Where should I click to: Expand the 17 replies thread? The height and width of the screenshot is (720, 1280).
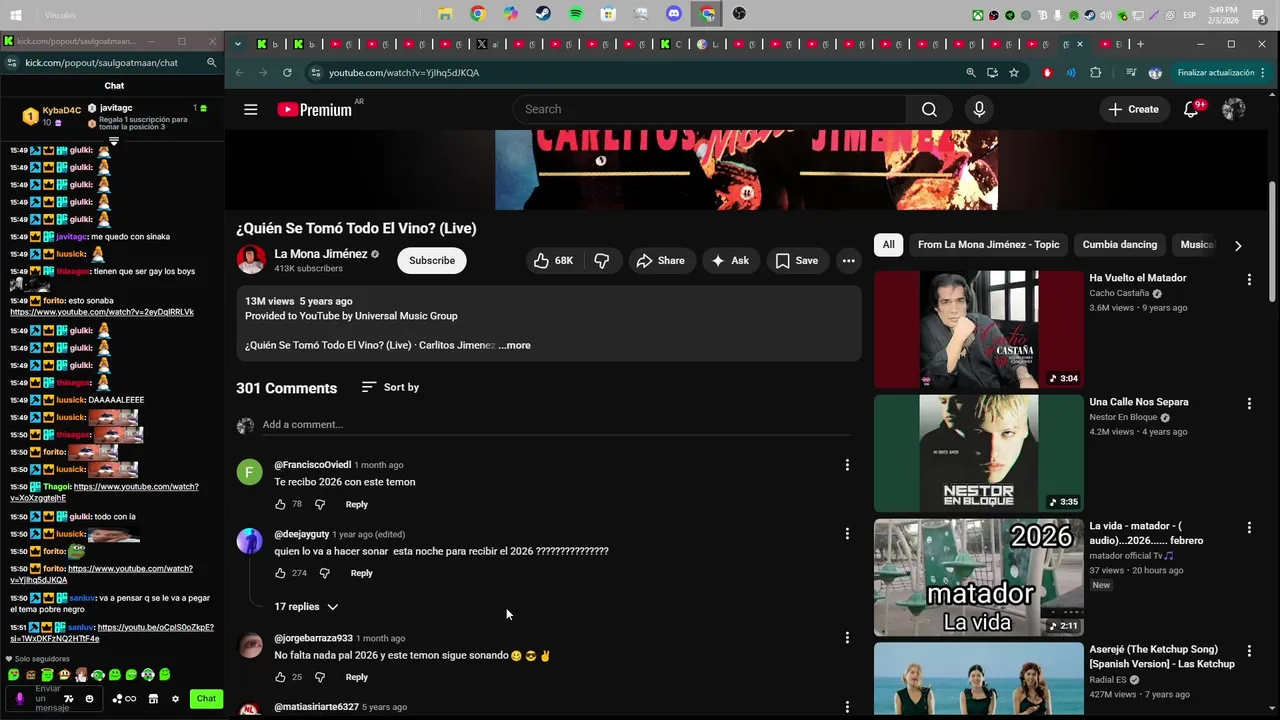coord(306,607)
